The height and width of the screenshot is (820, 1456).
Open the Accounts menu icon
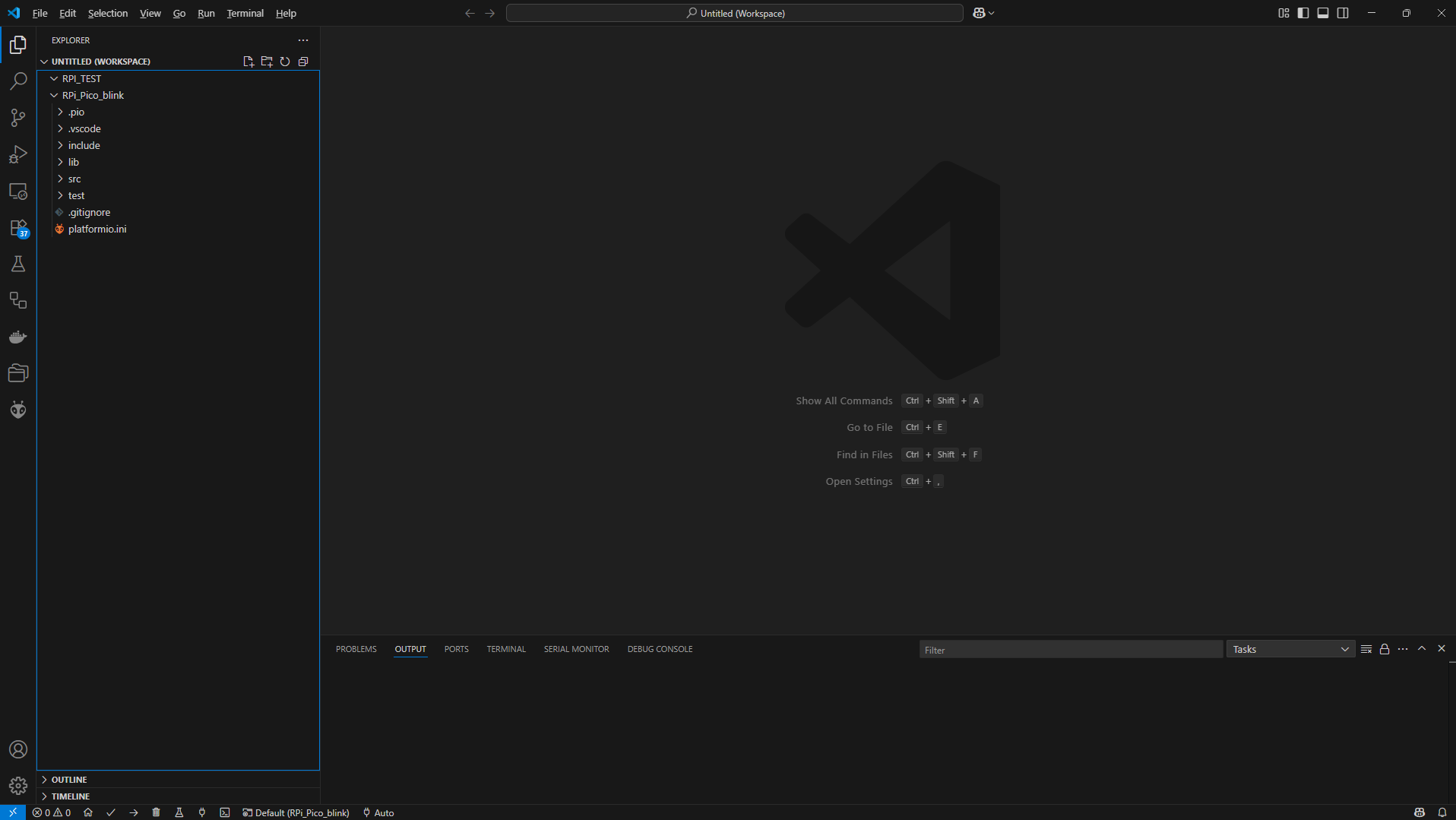click(x=18, y=749)
